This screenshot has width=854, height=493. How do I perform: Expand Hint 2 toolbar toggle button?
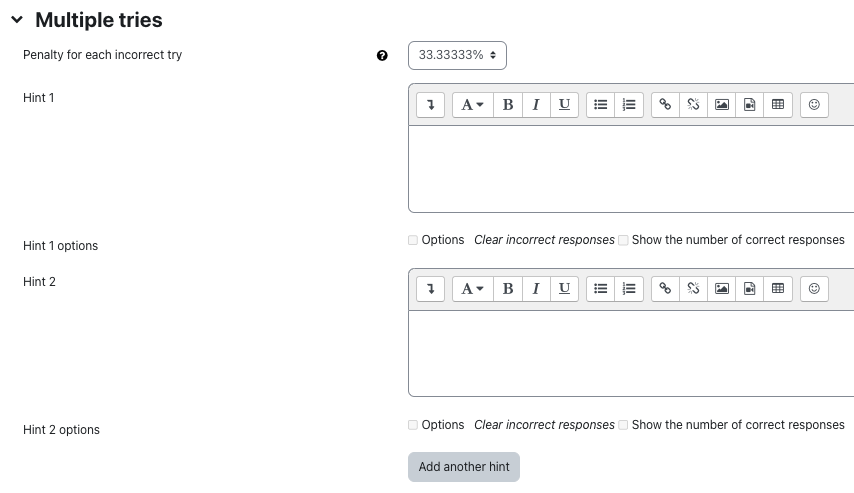point(430,289)
